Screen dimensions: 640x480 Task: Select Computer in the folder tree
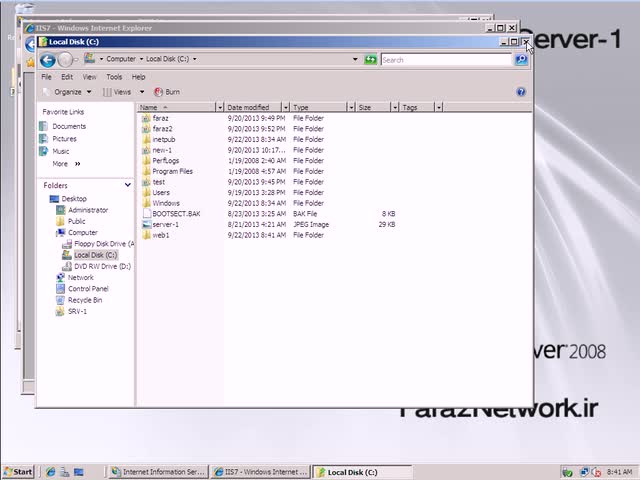pyautogui.click(x=82, y=233)
